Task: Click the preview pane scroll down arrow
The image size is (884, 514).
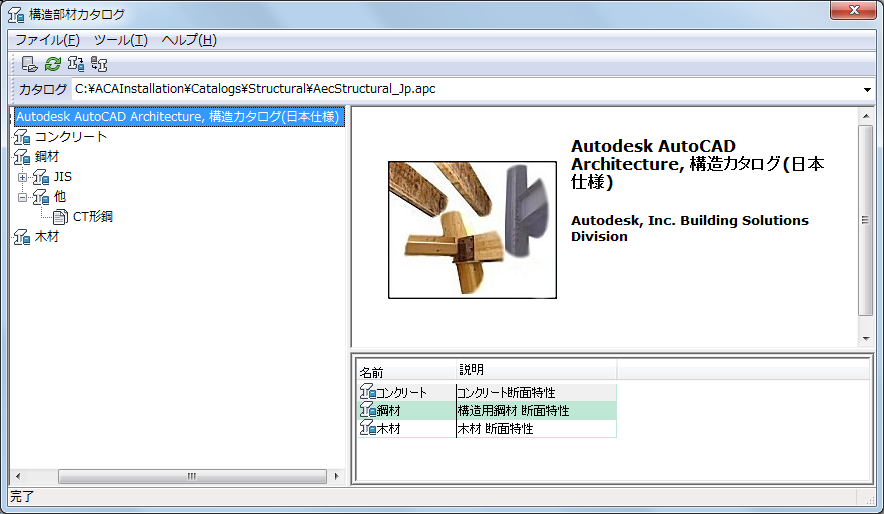Action: pos(865,338)
